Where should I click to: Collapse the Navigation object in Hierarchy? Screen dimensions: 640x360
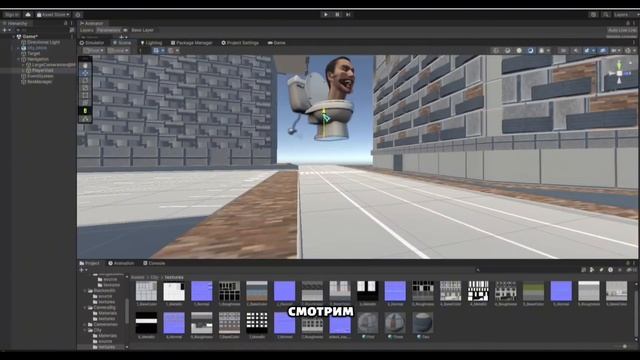[19, 59]
